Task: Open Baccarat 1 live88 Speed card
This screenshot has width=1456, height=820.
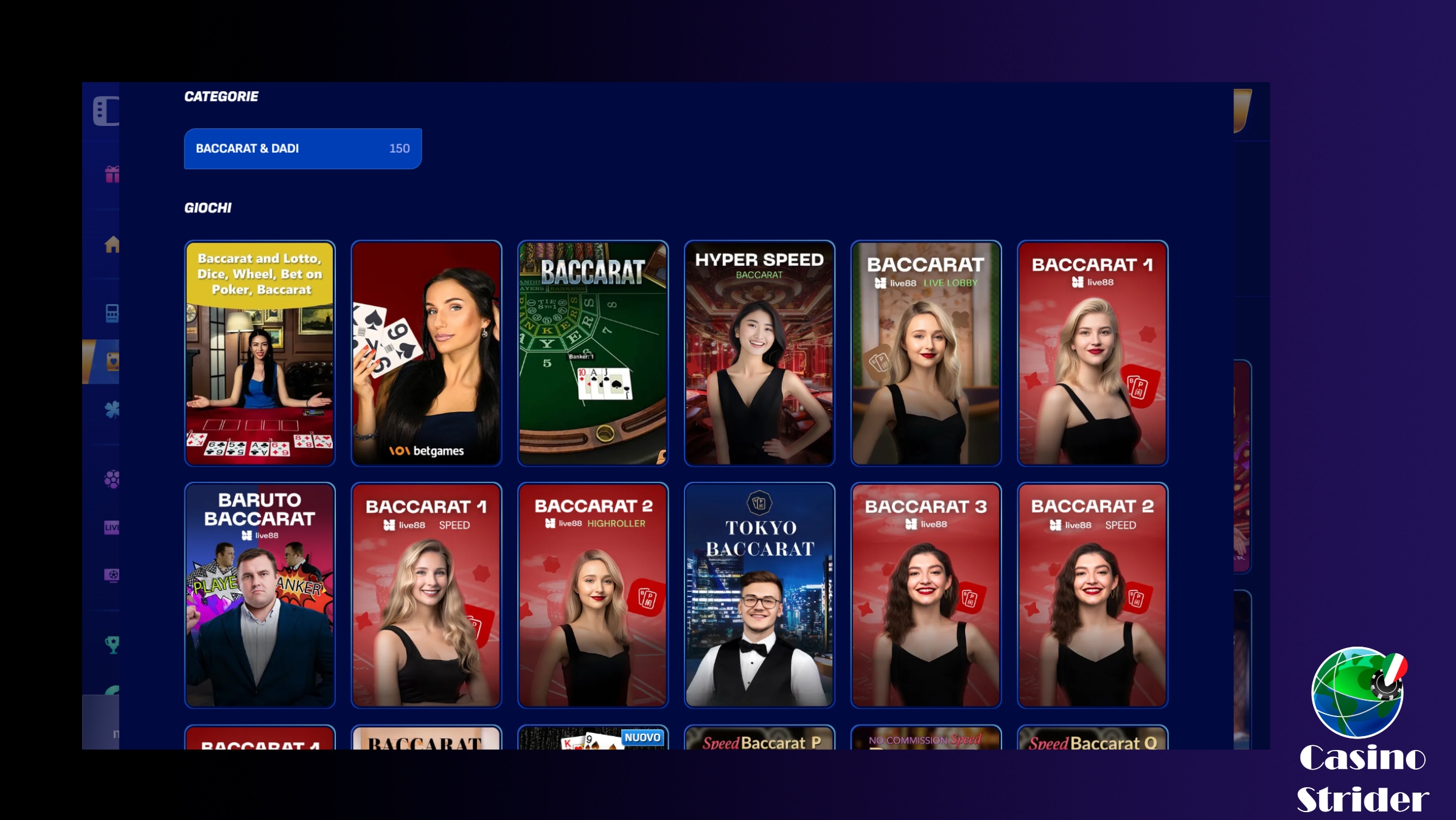Action: 427,596
